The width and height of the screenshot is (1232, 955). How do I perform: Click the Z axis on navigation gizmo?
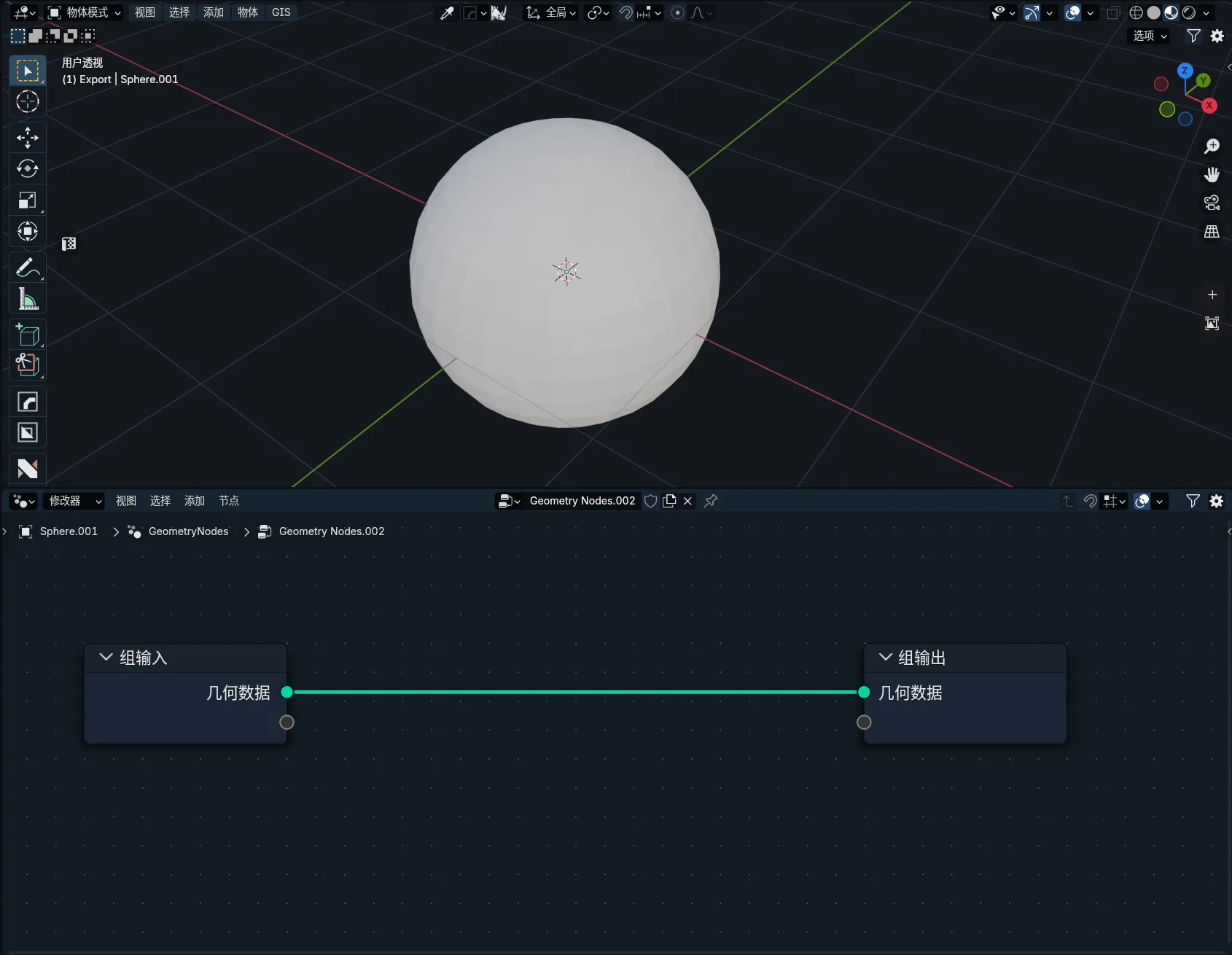(1185, 71)
